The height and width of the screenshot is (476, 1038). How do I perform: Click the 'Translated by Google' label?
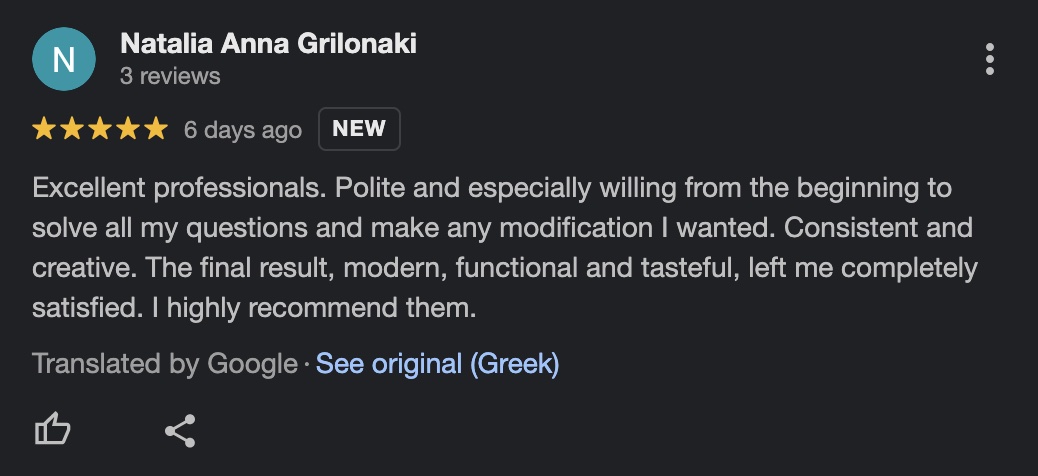(165, 364)
